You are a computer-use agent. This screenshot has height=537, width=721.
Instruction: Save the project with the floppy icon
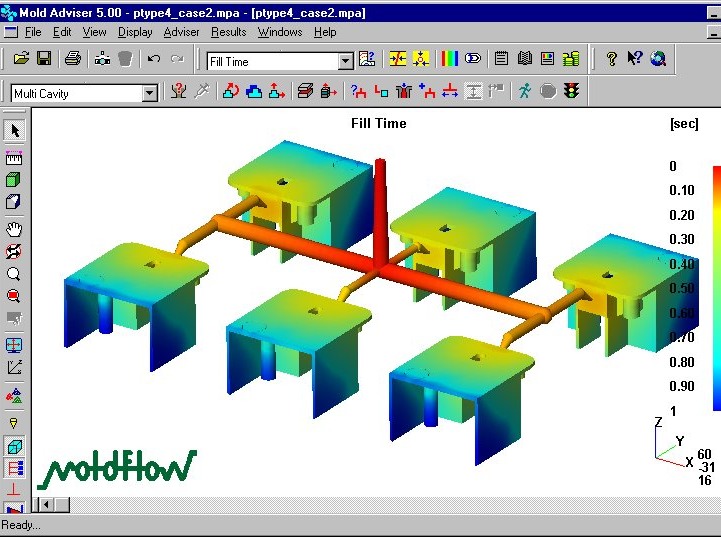44,59
